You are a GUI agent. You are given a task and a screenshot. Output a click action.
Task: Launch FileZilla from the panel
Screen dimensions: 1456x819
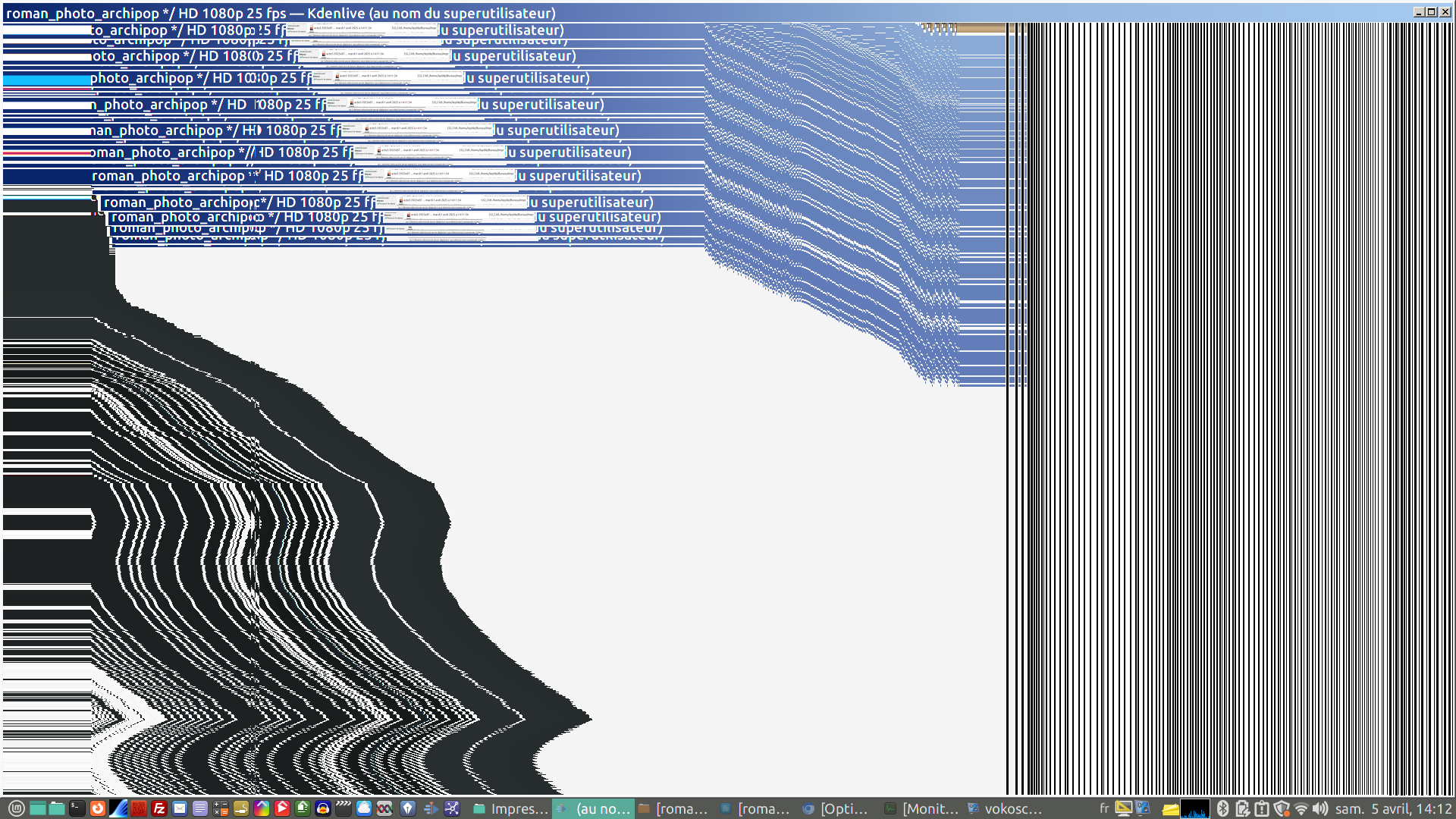click(159, 808)
